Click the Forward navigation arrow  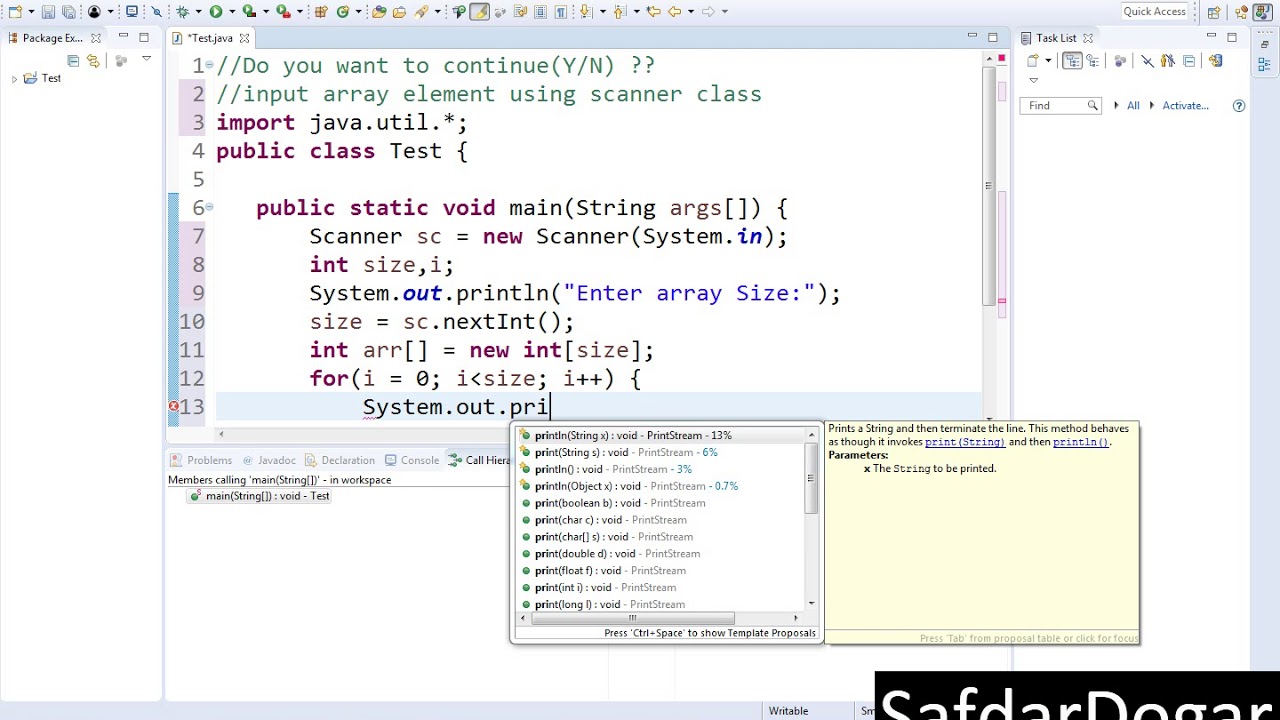[708, 12]
